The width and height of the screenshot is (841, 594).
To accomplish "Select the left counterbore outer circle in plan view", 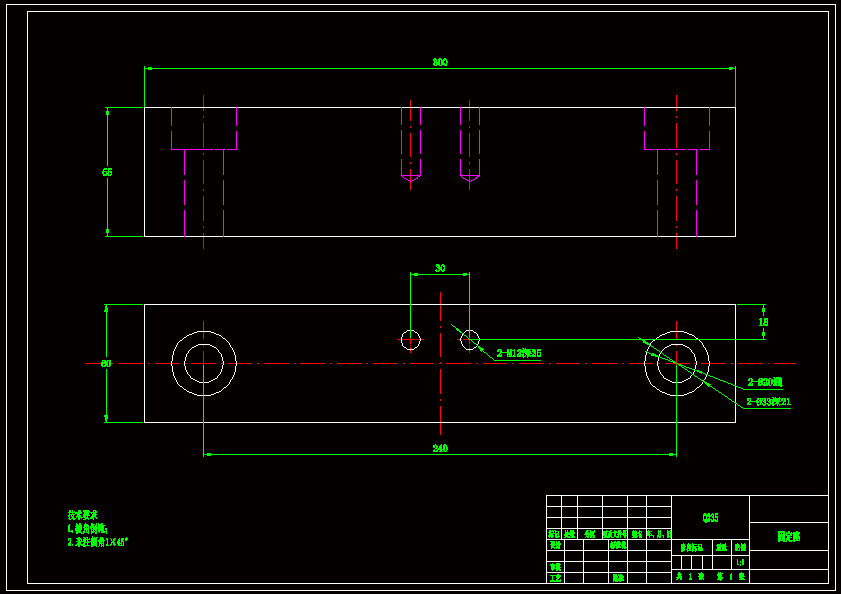I will pyautogui.click(x=204, y=363).
